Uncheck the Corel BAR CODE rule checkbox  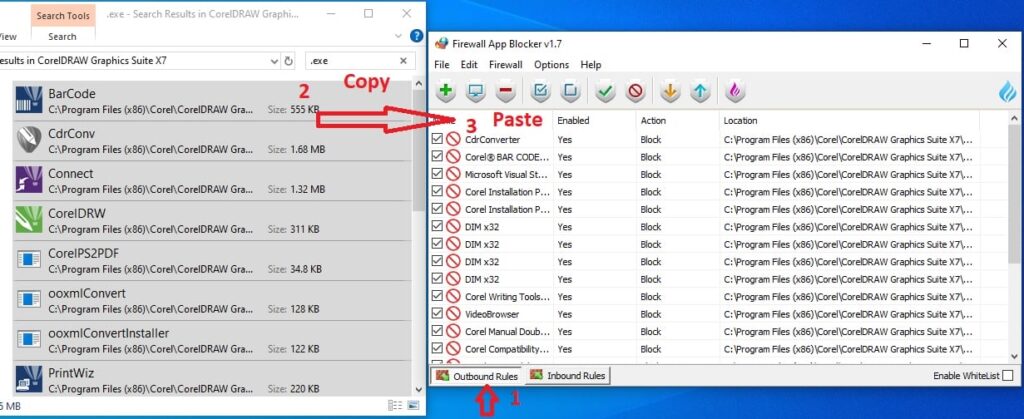(437, 157)
